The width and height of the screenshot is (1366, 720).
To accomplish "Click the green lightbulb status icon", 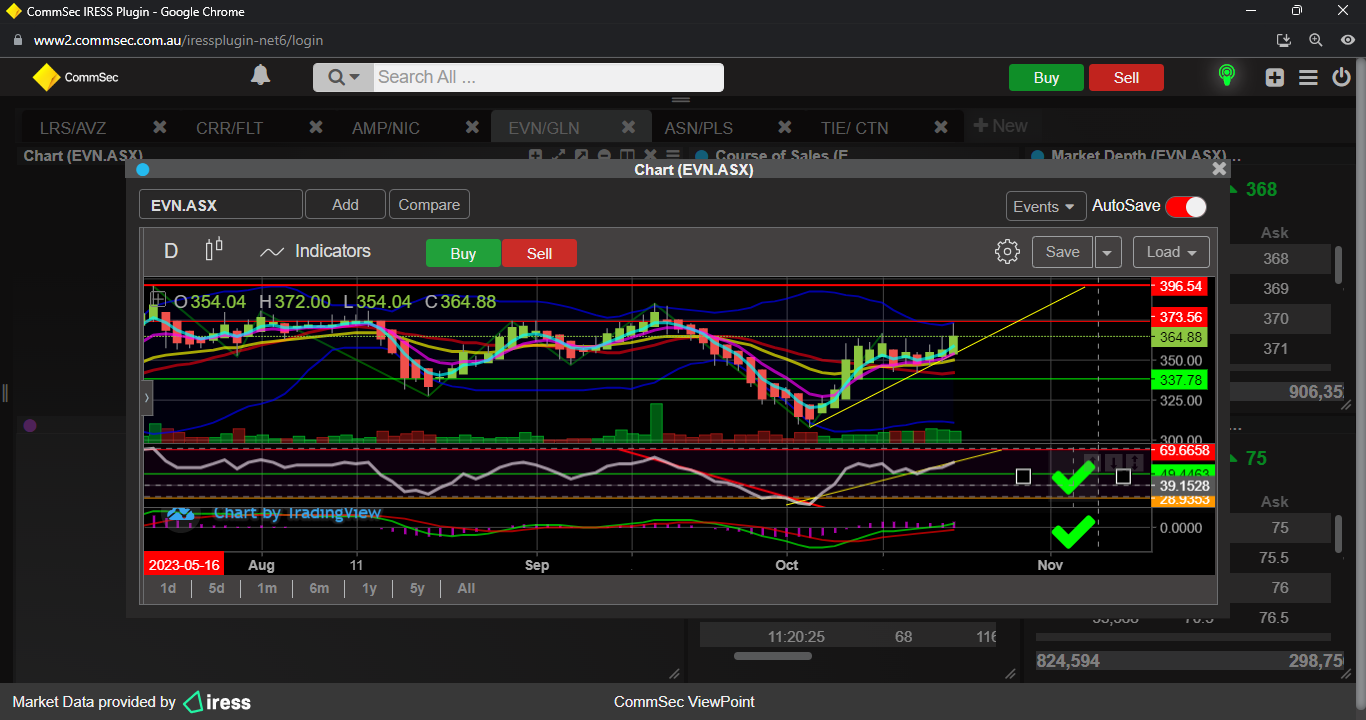I will pos(1226,76).
